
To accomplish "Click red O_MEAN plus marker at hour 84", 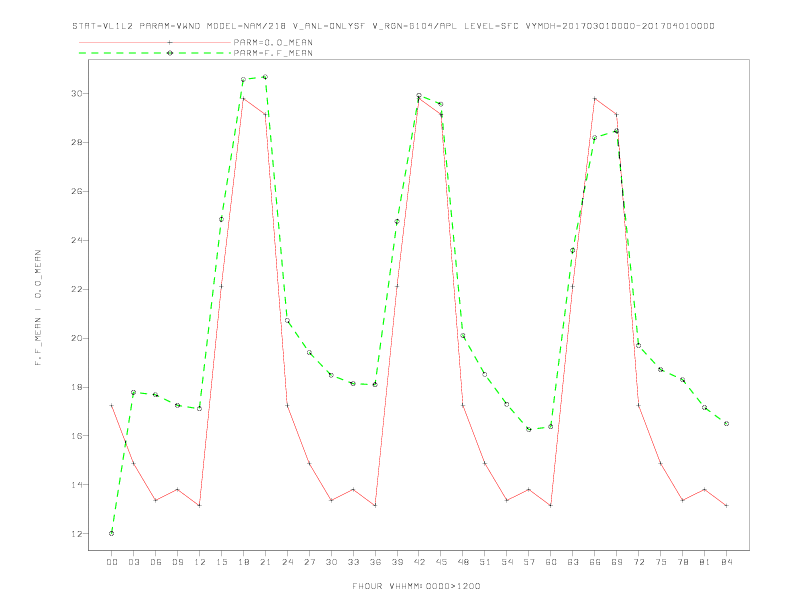I will (726, 505).
